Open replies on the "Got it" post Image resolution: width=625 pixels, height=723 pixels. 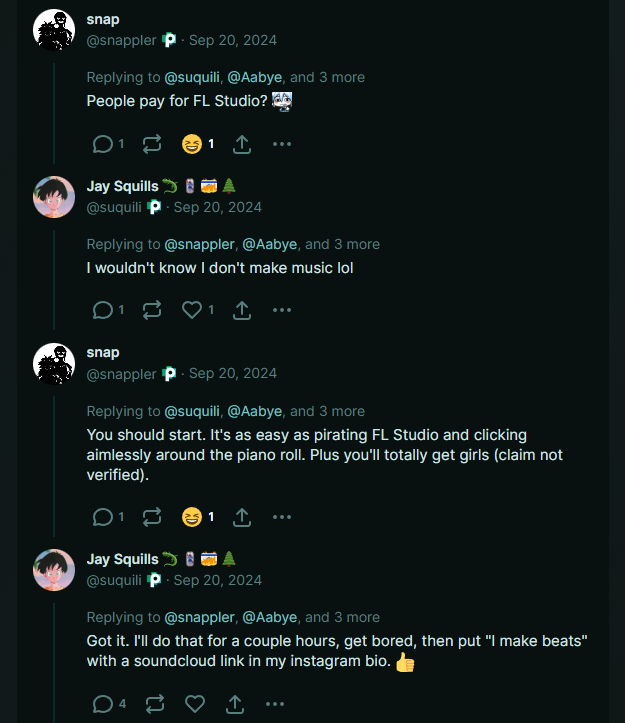click(x=102, y=703)
